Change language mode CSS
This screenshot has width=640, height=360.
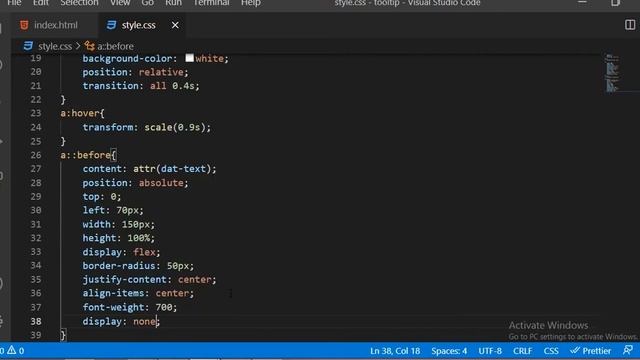[551, 351]
